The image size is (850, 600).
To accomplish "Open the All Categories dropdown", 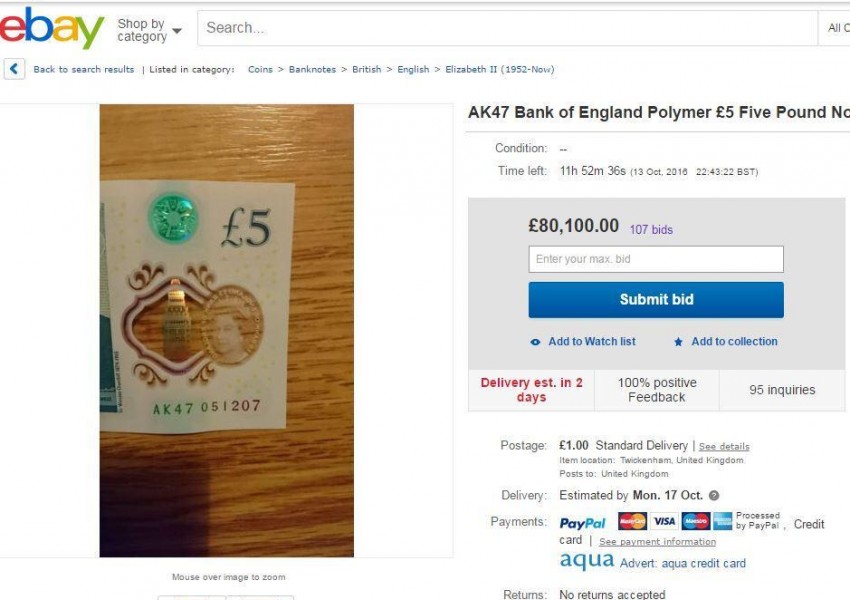I will tap(836, 28).
